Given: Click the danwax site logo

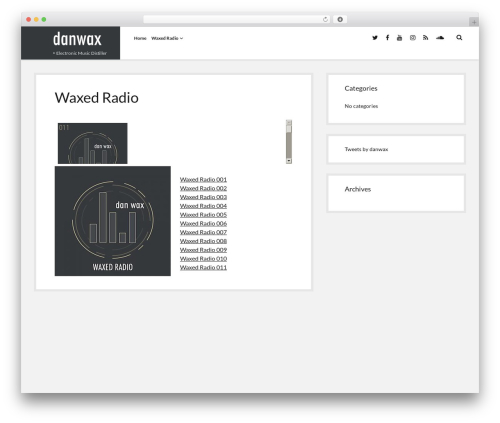Looking at the screenshot, I should click(x=77, y=39).
